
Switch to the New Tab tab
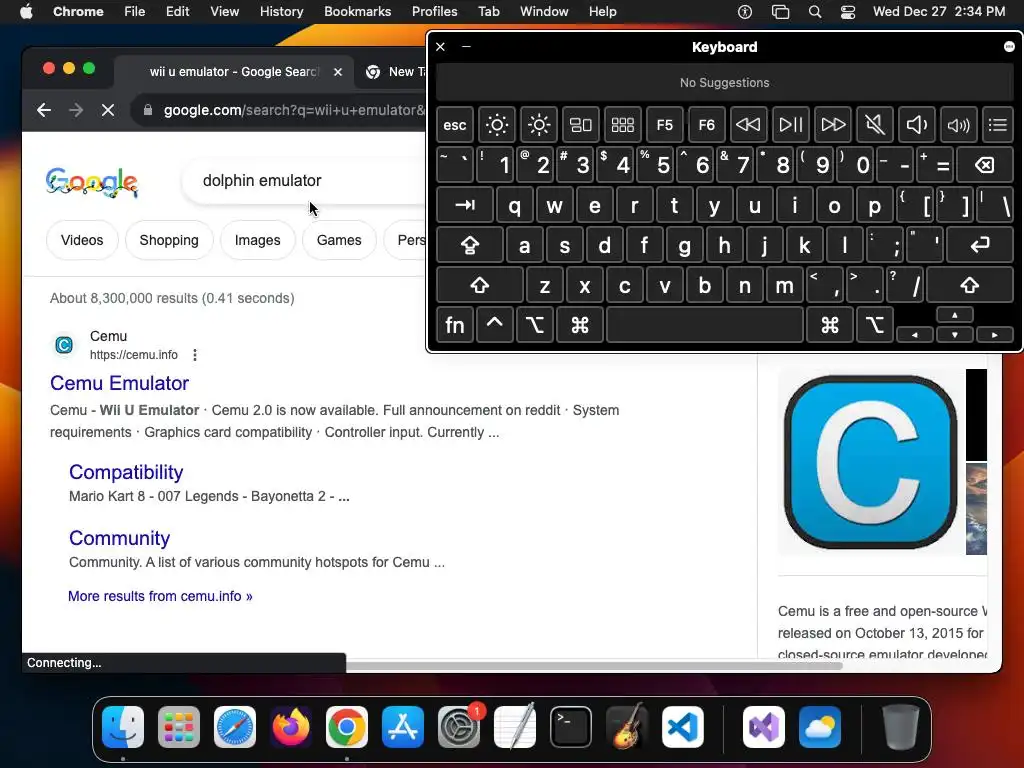coord(394,72)
